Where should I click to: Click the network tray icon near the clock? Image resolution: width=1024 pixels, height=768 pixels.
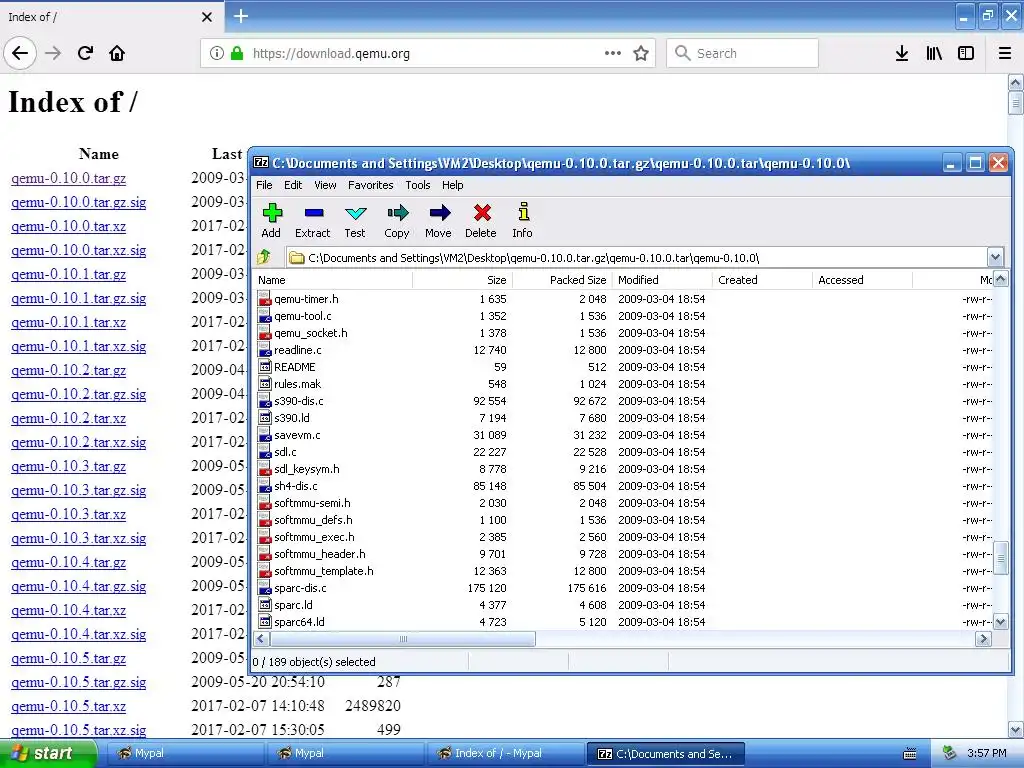pyautogui.click(x=950, y=754)
